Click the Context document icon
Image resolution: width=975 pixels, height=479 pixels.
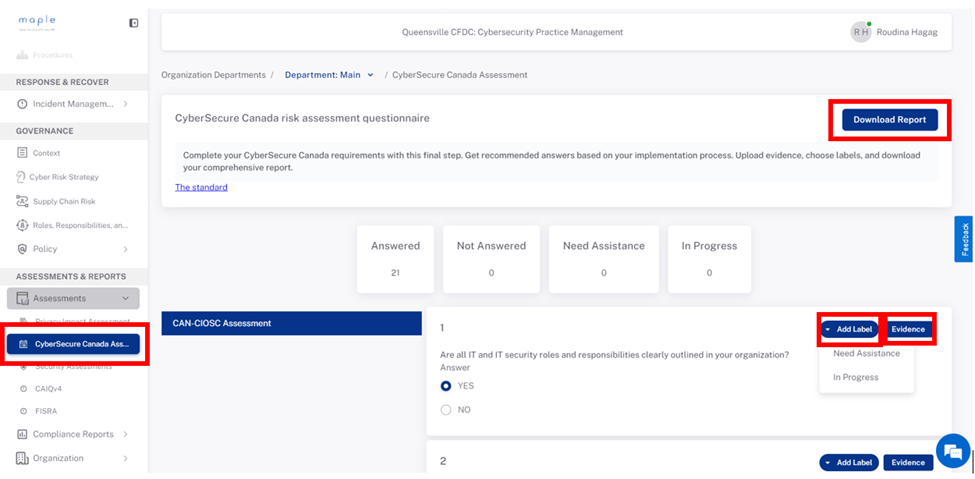pos(22,152)
